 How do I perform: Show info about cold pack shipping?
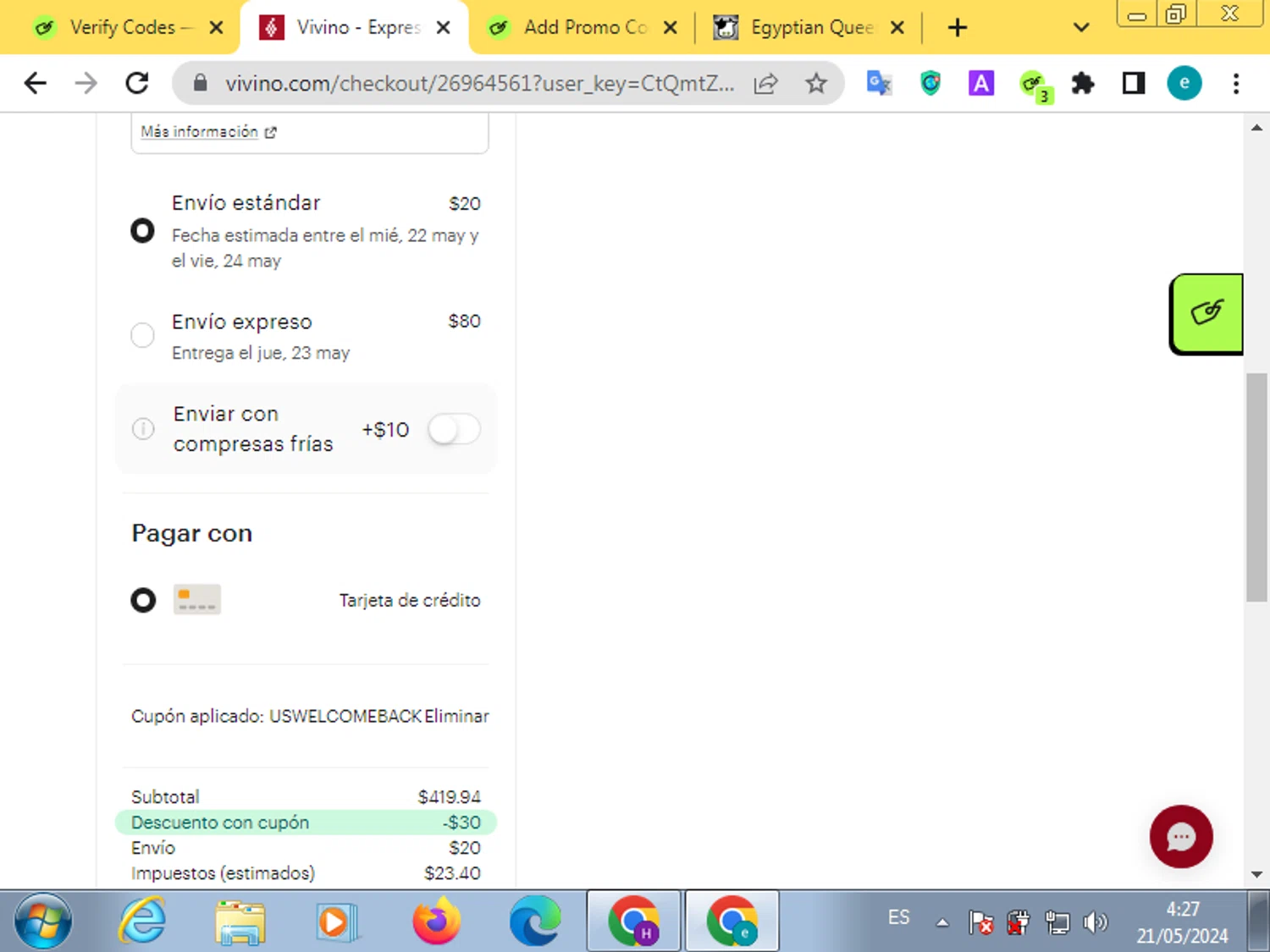(x=143, y=429)
